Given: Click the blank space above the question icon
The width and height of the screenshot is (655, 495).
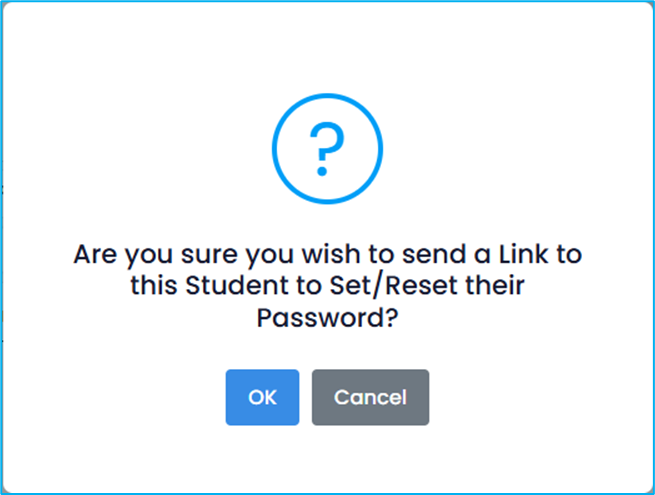Looking at the screenshot, I should 327,50.
